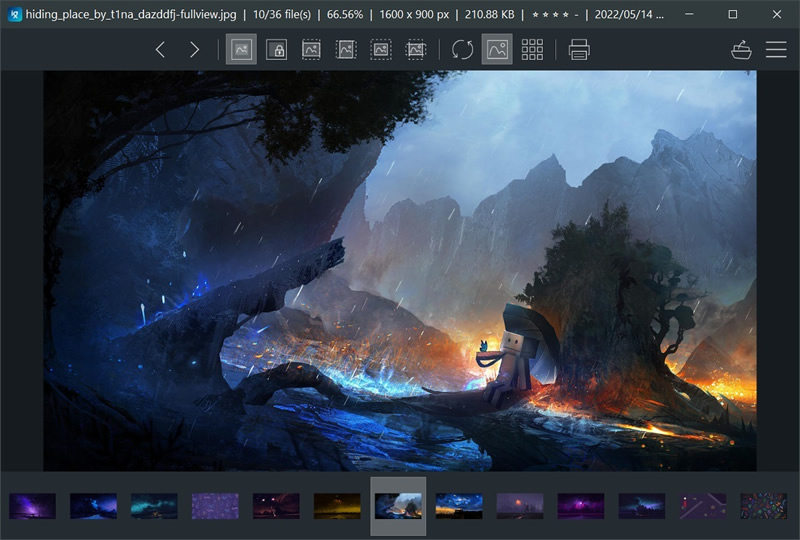
Task: Maximize the ImageGlass window
Action: pyautogui.click(x=733, y=14)
